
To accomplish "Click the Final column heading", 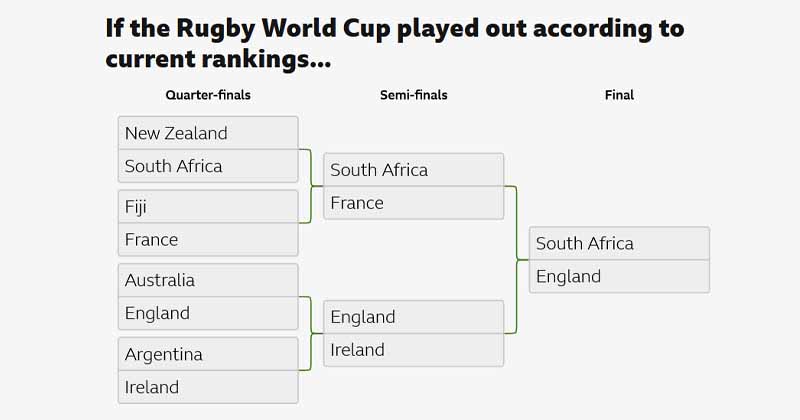I will point(619,95).
